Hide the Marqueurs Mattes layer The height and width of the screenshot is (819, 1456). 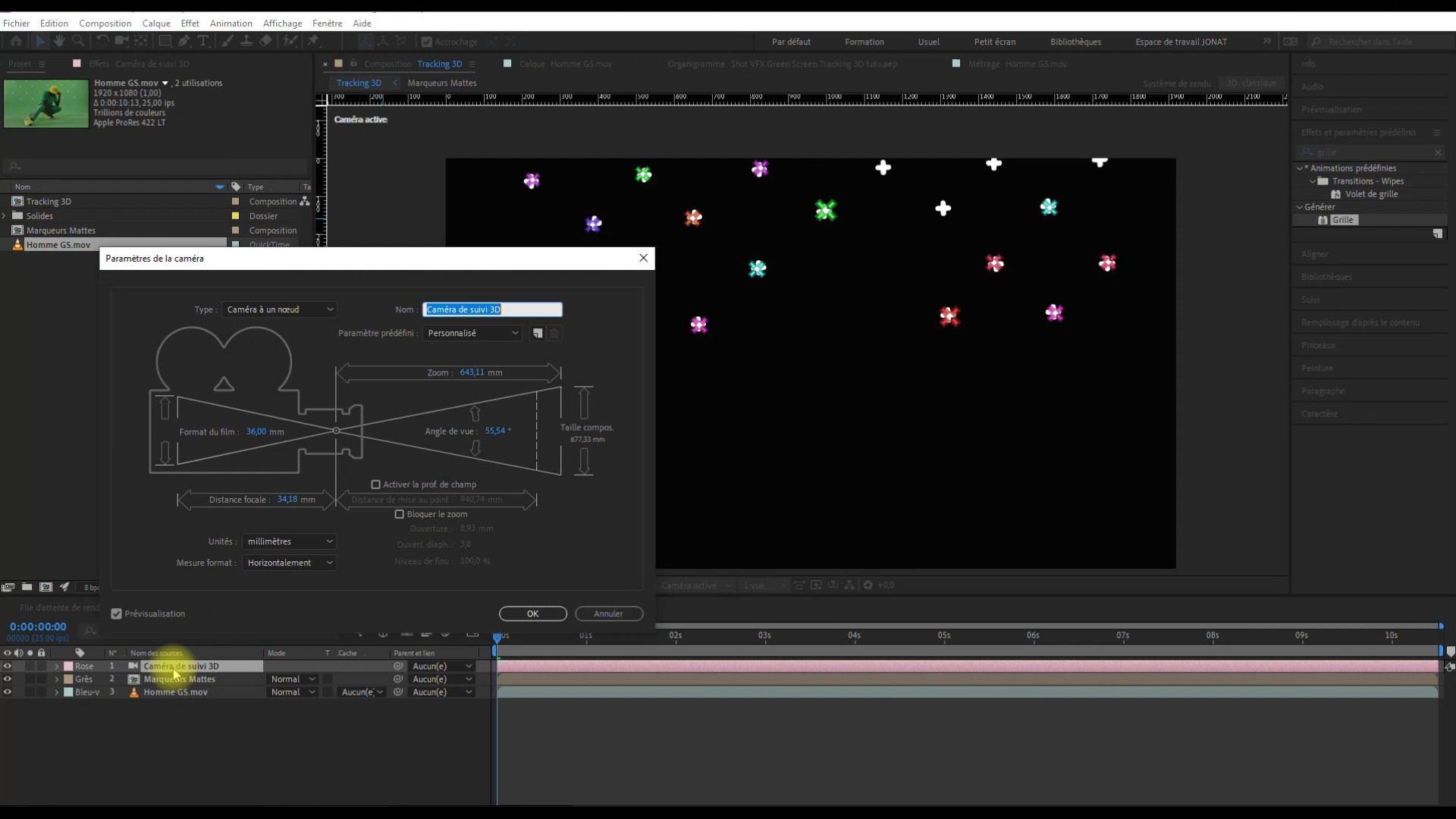(8, 679)
